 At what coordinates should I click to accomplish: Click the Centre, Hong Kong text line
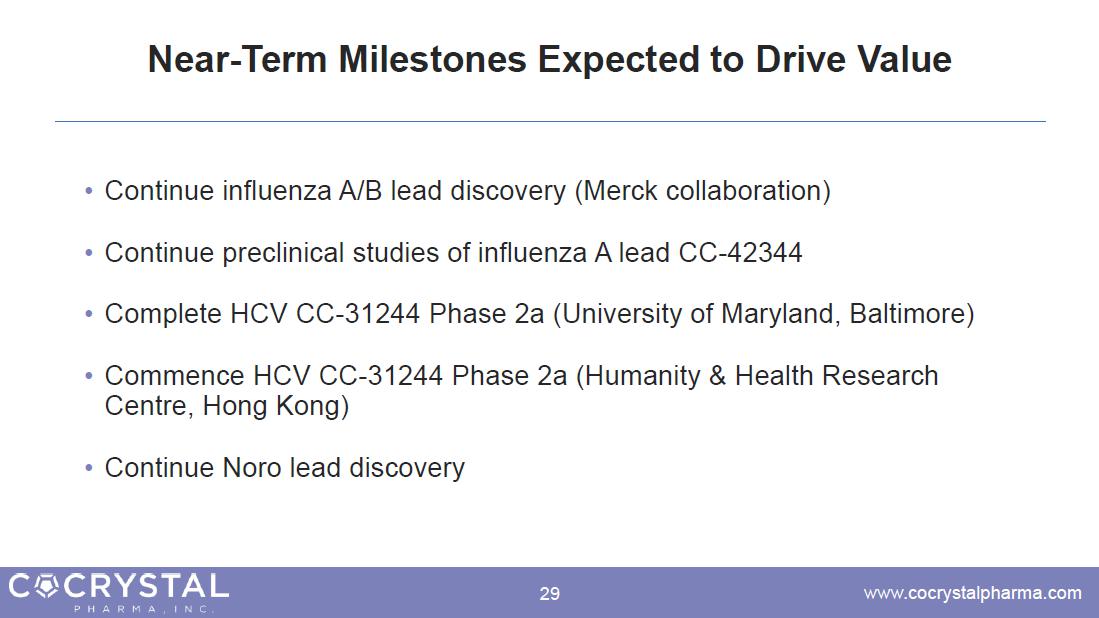tap(226, 406)
